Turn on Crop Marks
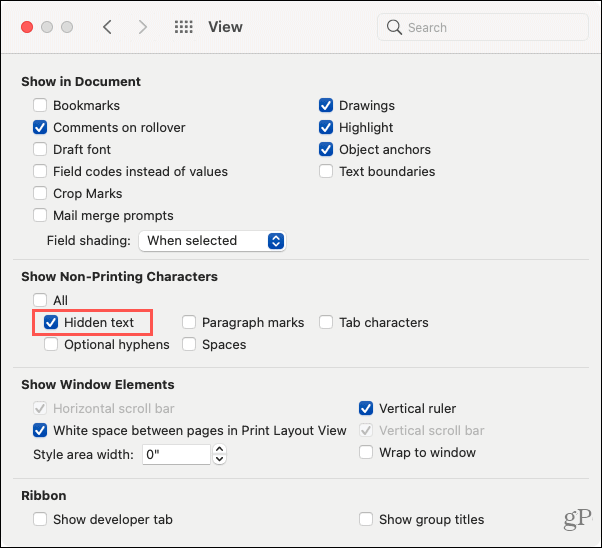The width and height of the screenshot is (602, 548). 40,194
